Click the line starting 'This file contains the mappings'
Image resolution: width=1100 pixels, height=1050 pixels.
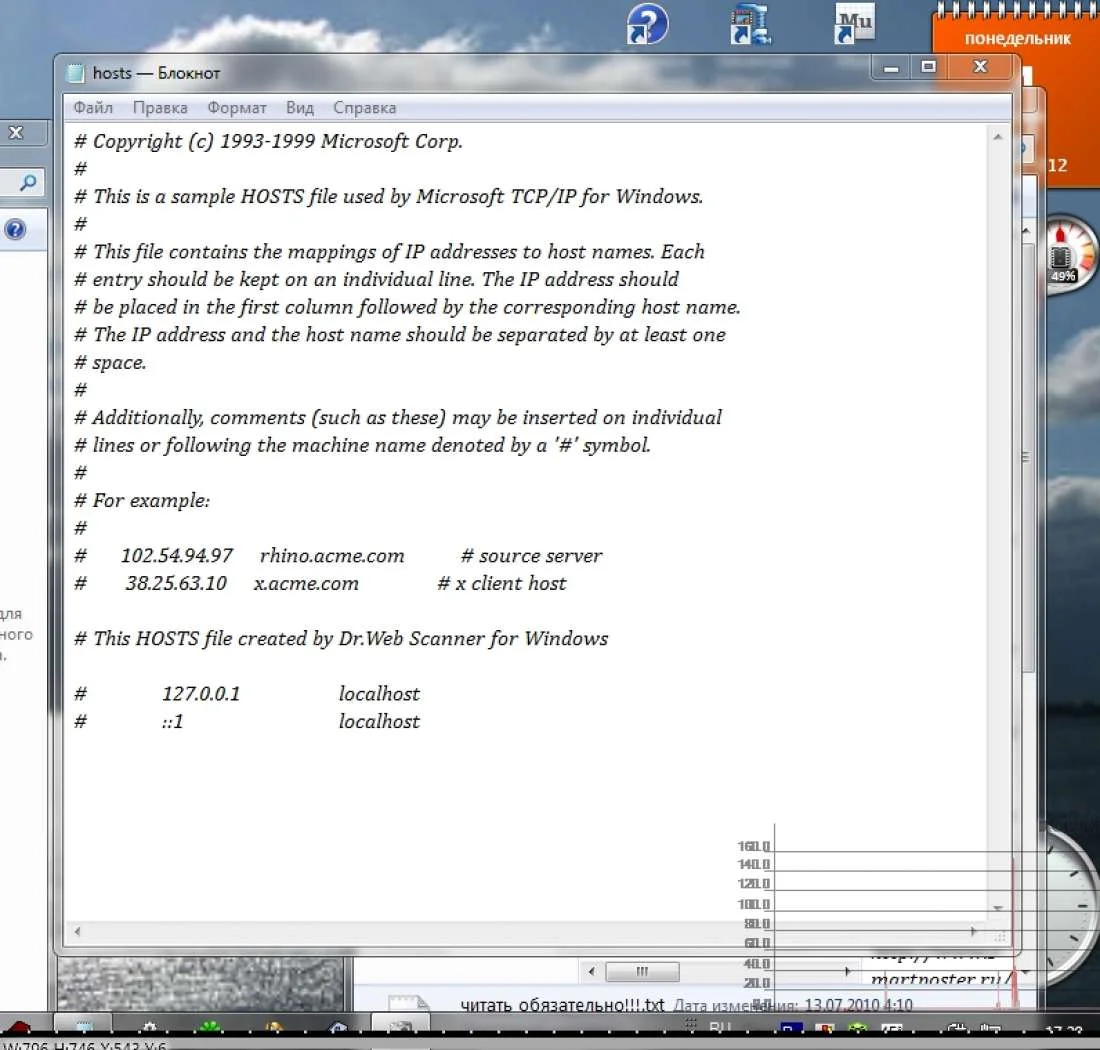click(390, 252)
